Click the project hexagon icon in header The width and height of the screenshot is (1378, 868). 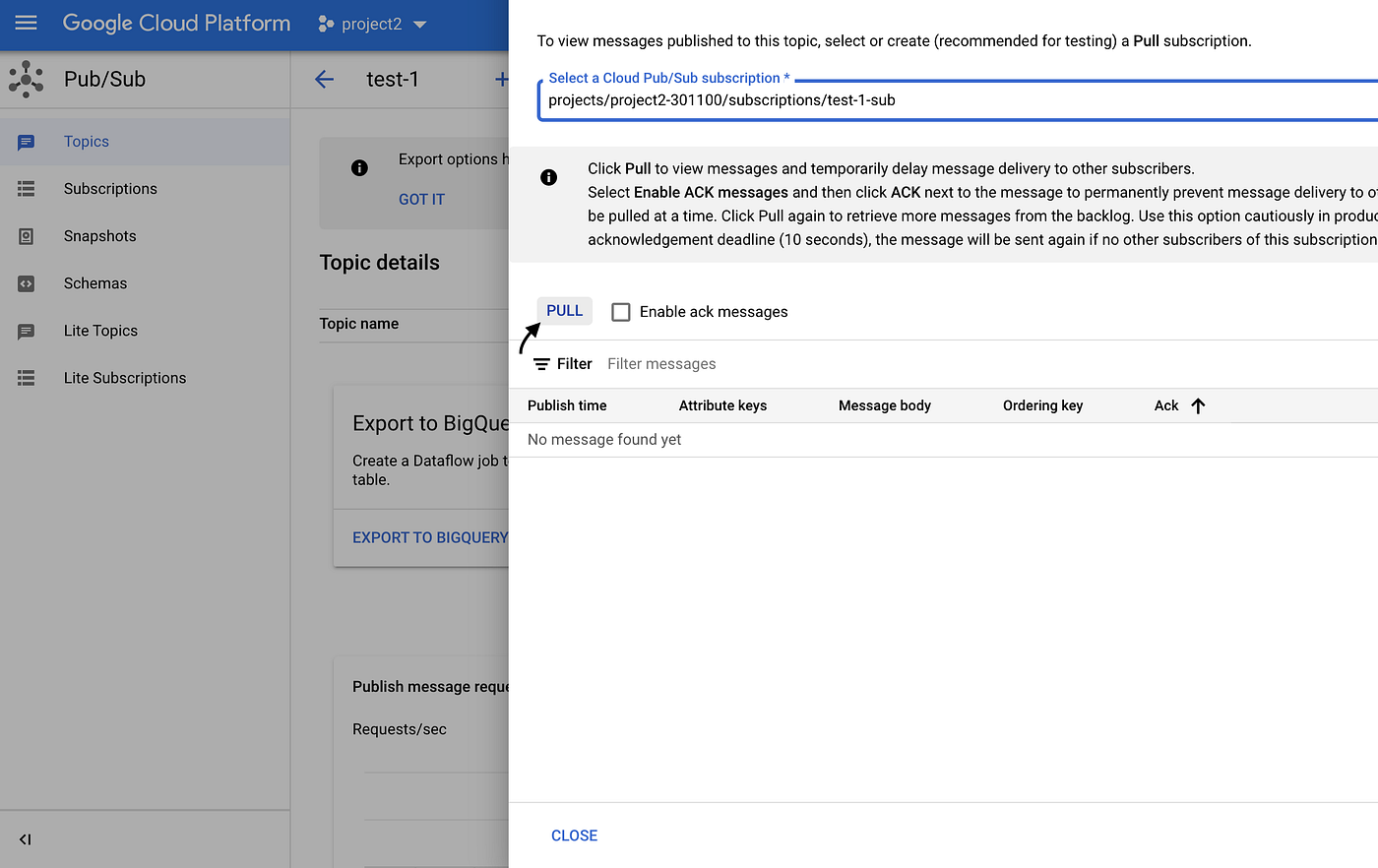(326, 24)
